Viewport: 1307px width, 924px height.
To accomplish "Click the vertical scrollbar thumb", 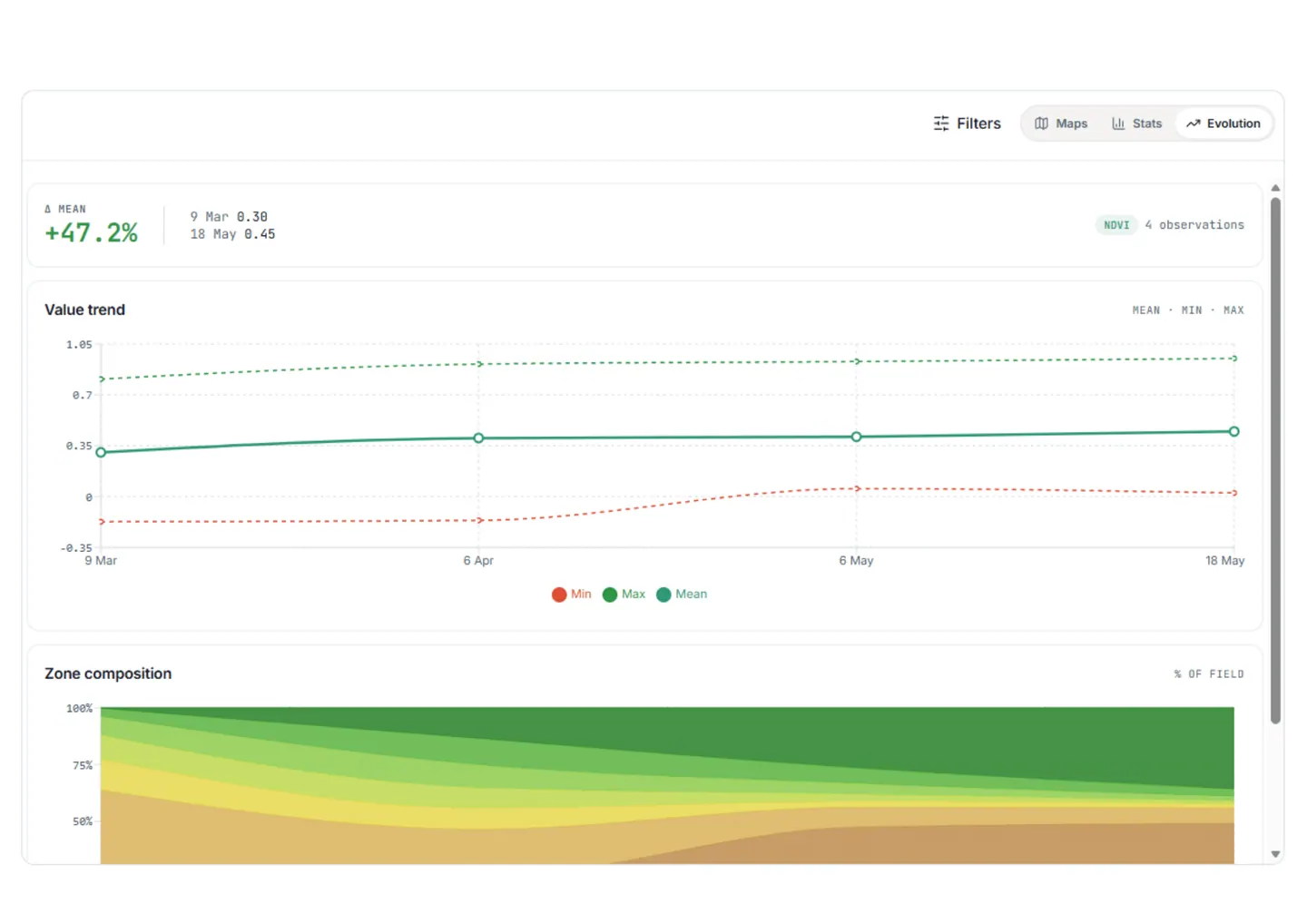I will point(1275,460).
